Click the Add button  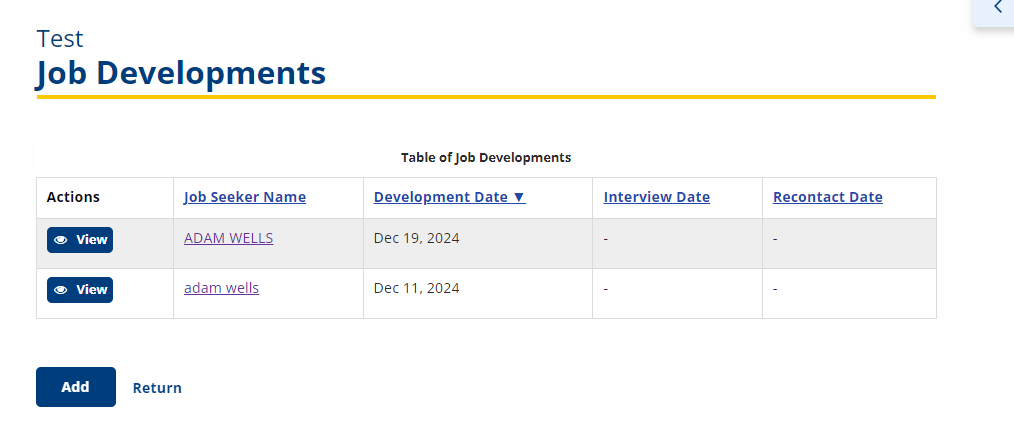76,387
